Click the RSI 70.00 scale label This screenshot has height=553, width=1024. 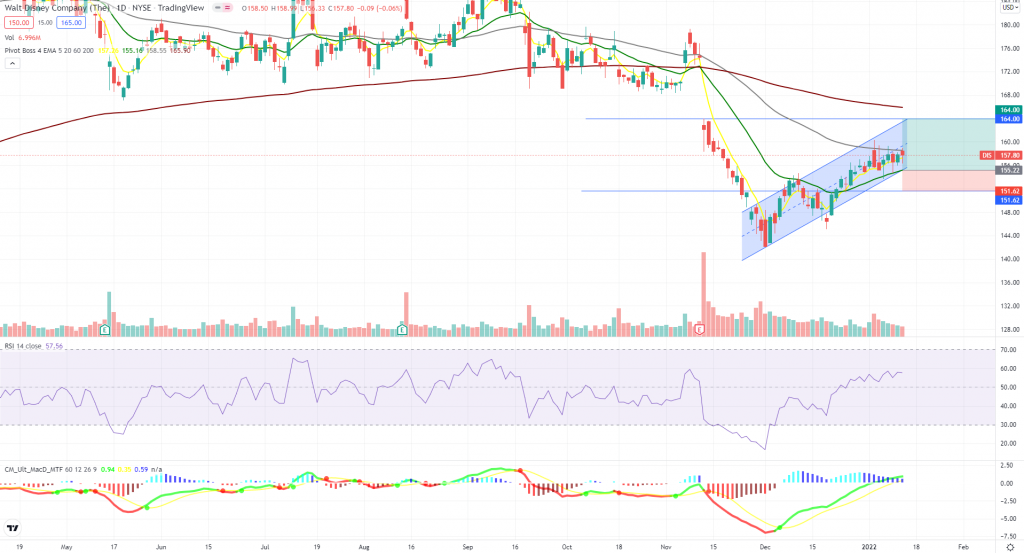click(x=1010, y=350)
